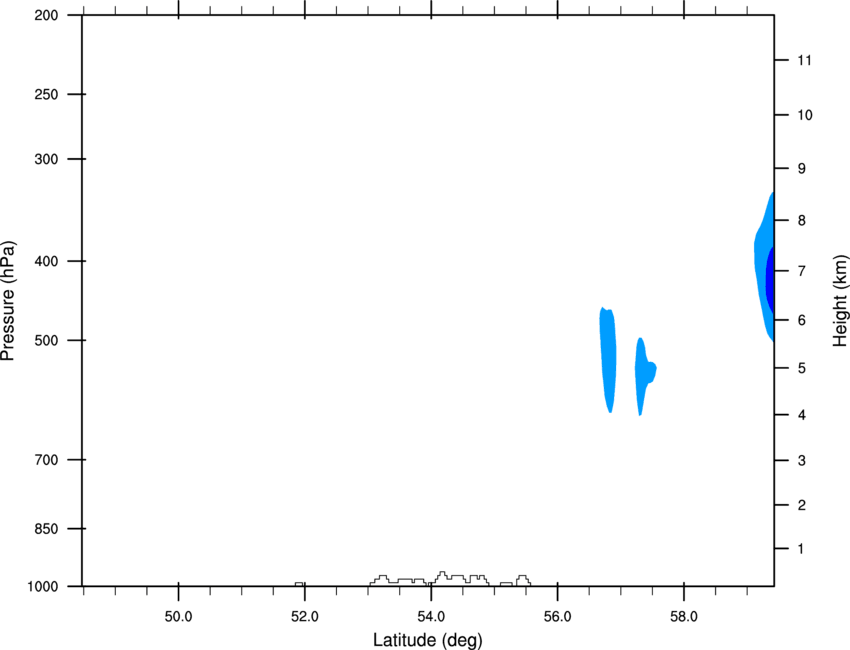Click the dark blue contour core
The width and height of the screenshot is (850, 650).
click(770, 280)
